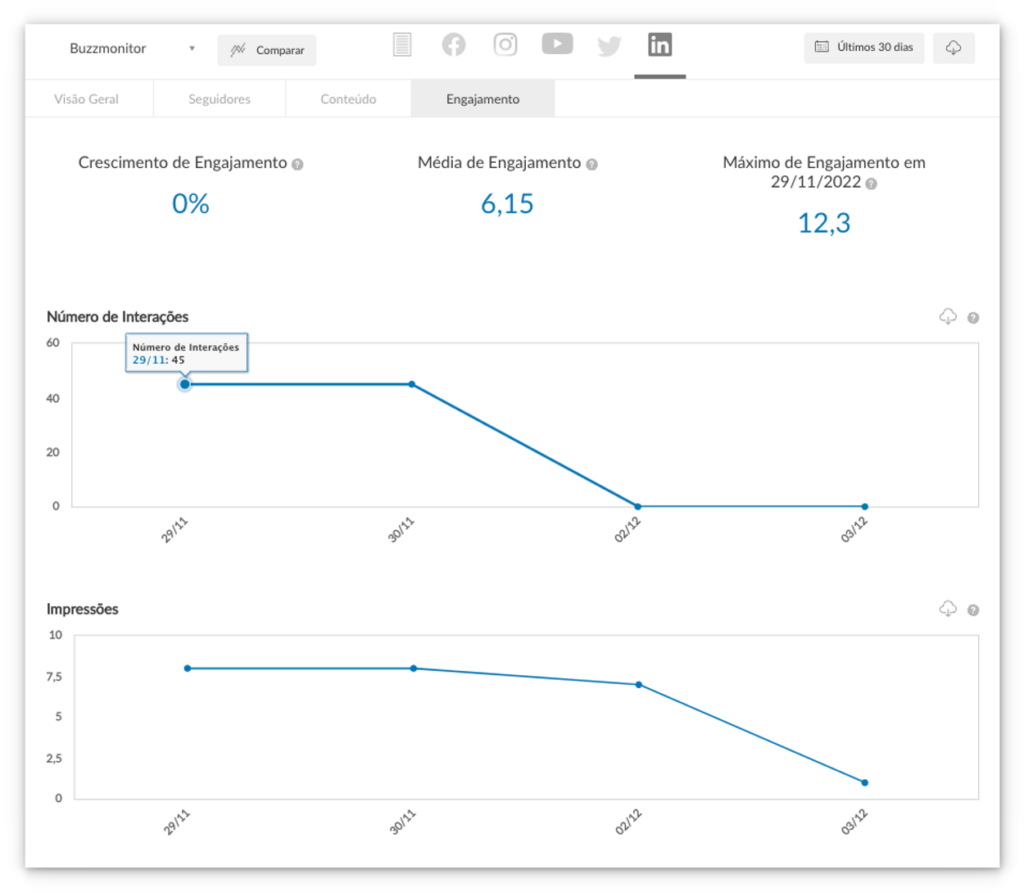Expand the Buzzmonitor account dropdown
The height and width of the screenshot is (893, 1024).
[x=191, y=48]
